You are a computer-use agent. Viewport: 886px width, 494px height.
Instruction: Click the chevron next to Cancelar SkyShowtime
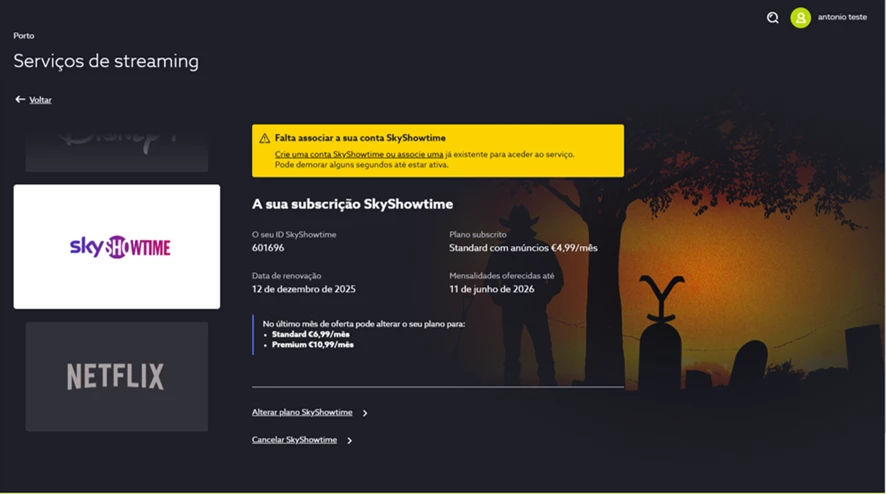349,440
